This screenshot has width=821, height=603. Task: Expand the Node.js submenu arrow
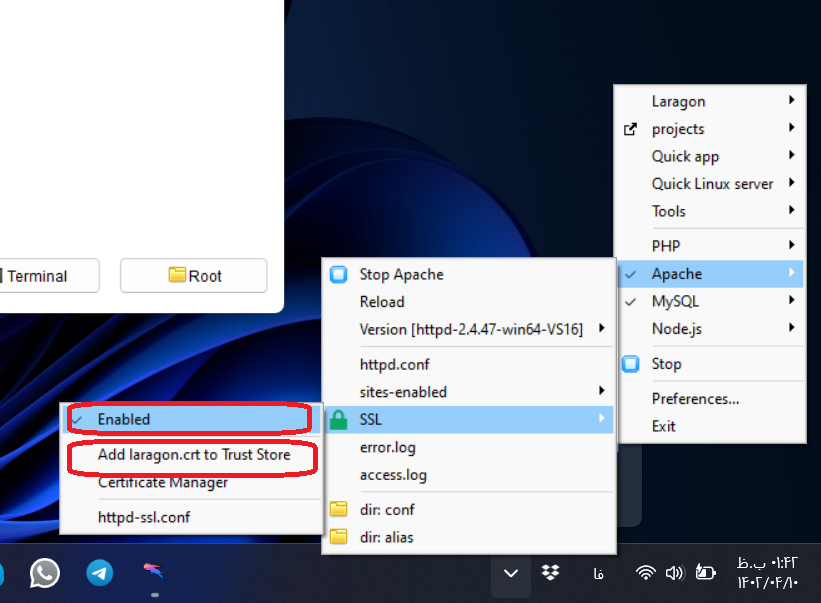point(792,328)
